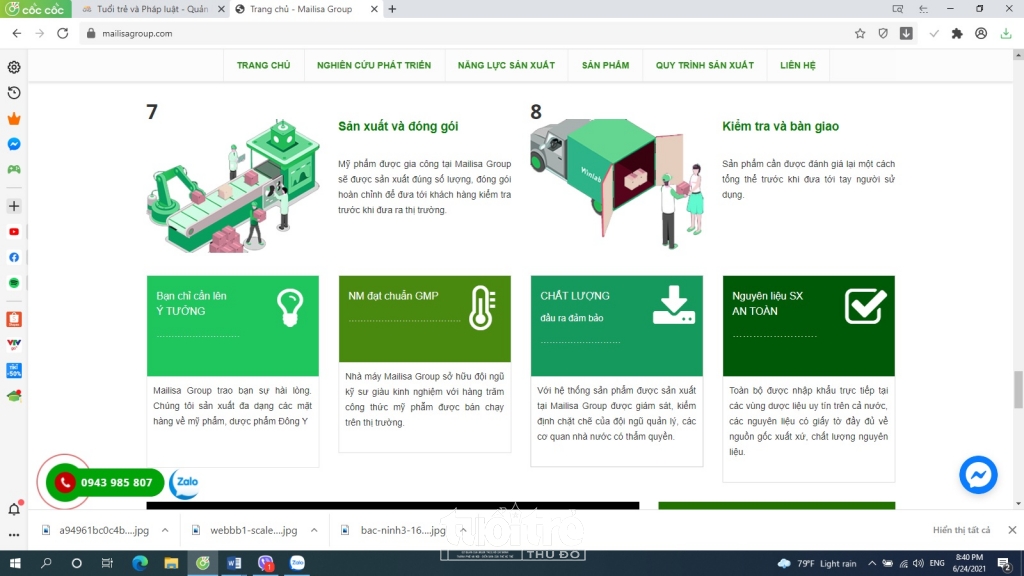The height and width of the screenshot is (576, 1024).
Task: Call the 0943 985 807 phone button
Action: (104, 483)
